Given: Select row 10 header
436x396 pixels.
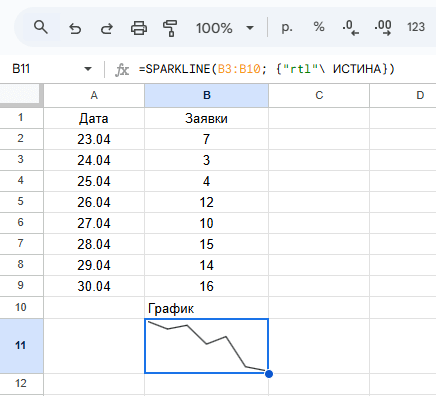Looking at the screenshot, I should coord(21,308).
